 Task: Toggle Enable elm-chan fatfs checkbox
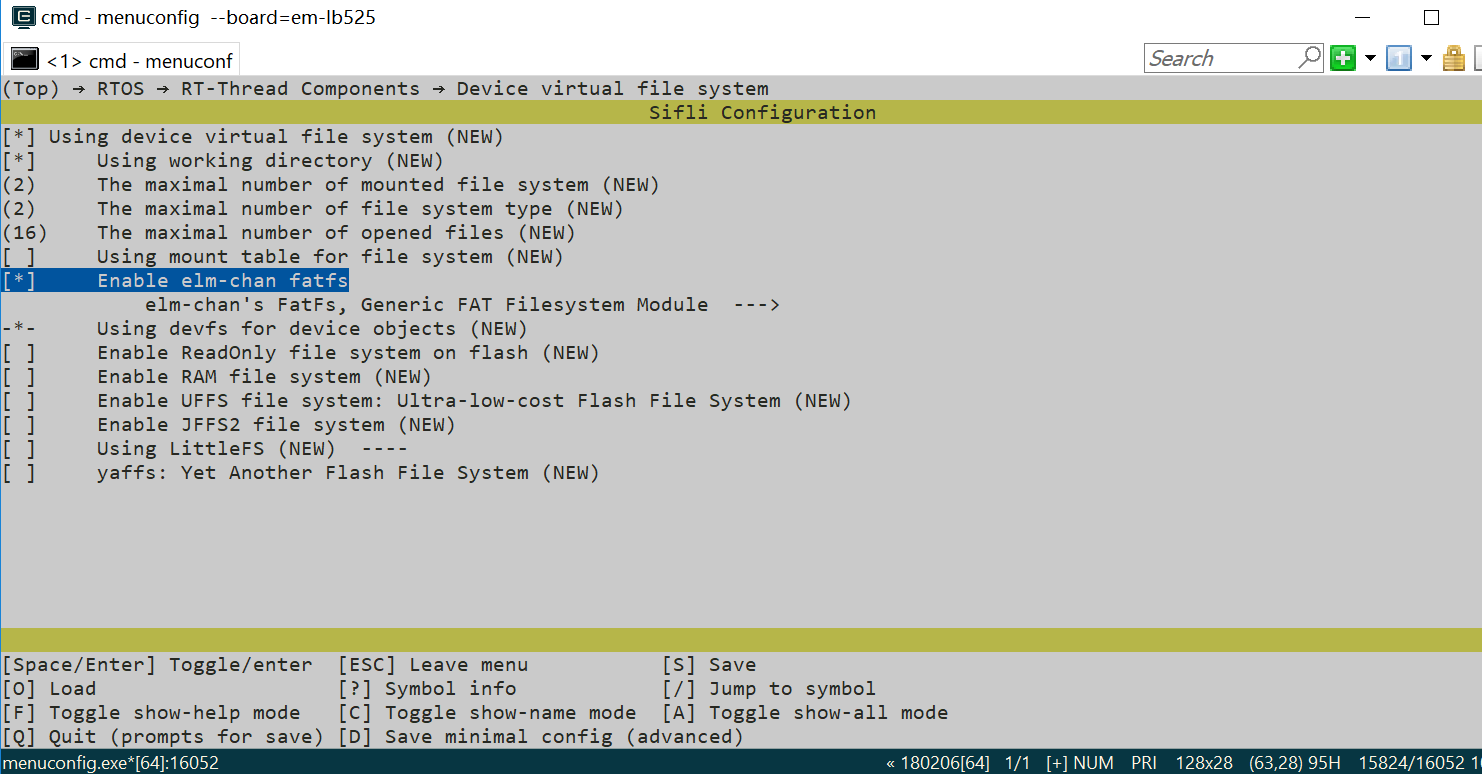coord(18,281)
